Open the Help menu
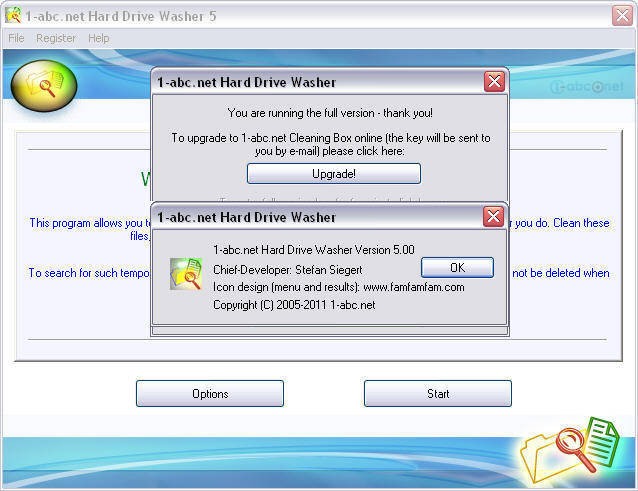This screenshot has height=491, width=638. tap(98, 38)
